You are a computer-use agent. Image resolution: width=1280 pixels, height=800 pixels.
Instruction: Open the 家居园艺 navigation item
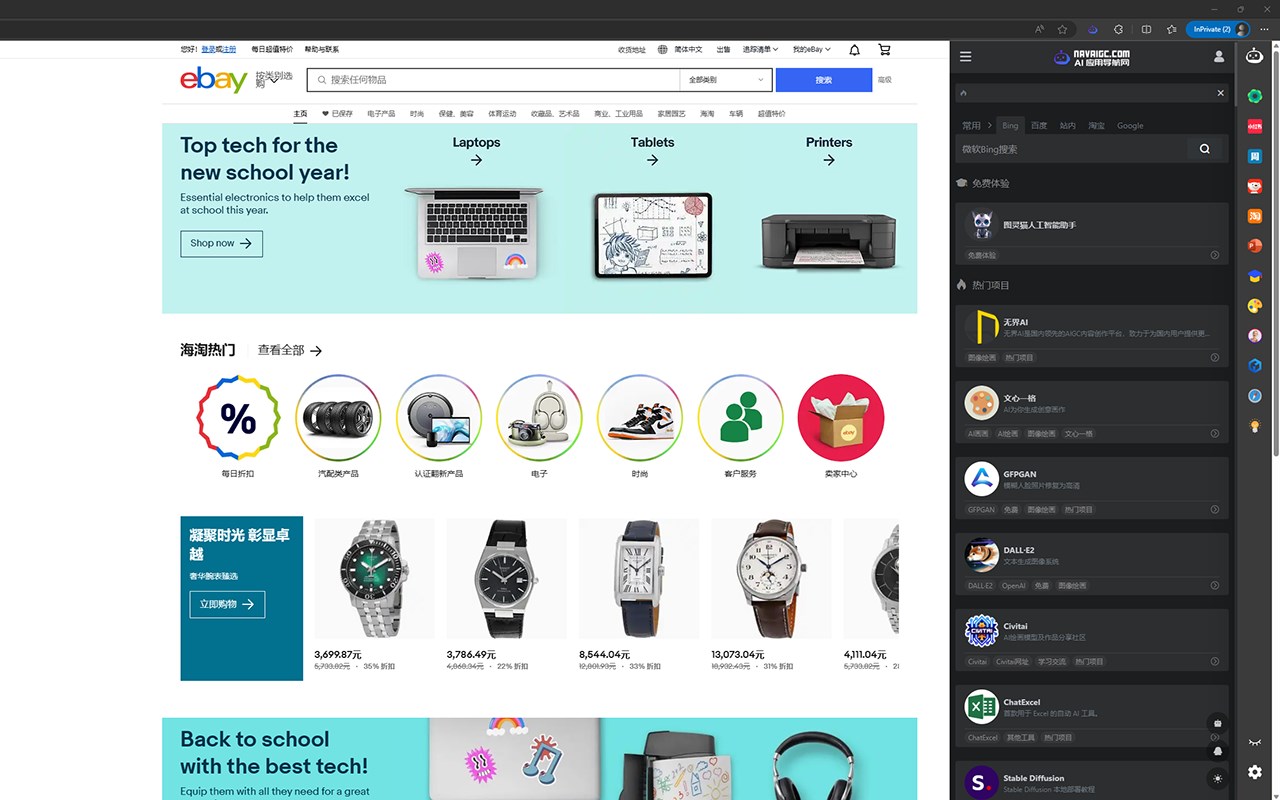[671, 114]
